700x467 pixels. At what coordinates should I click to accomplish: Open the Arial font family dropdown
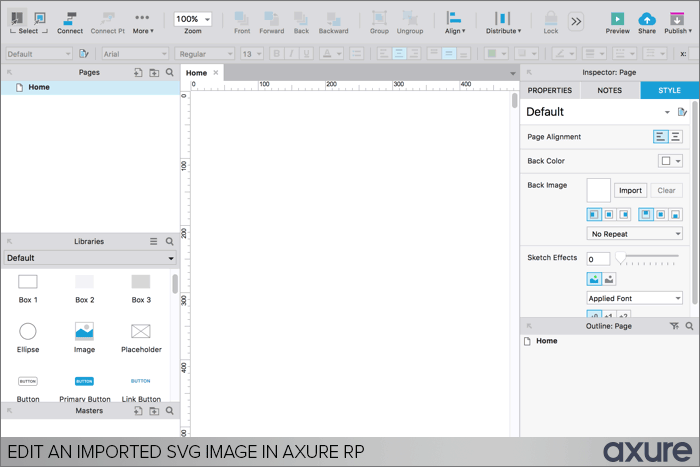pyautogui.click(x=135, y=54)
